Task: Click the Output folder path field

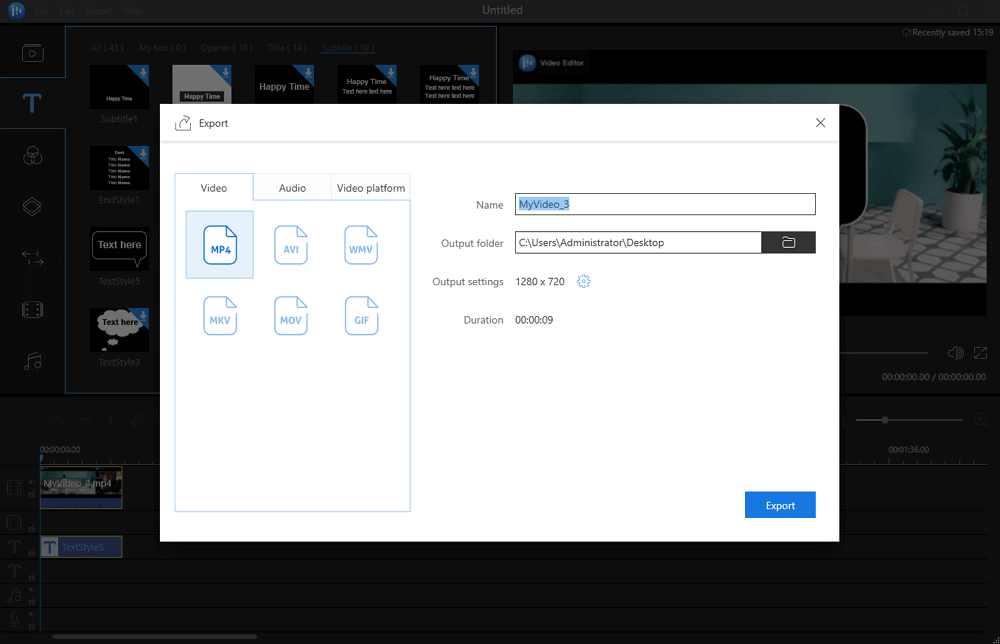Action: (638, 242)
